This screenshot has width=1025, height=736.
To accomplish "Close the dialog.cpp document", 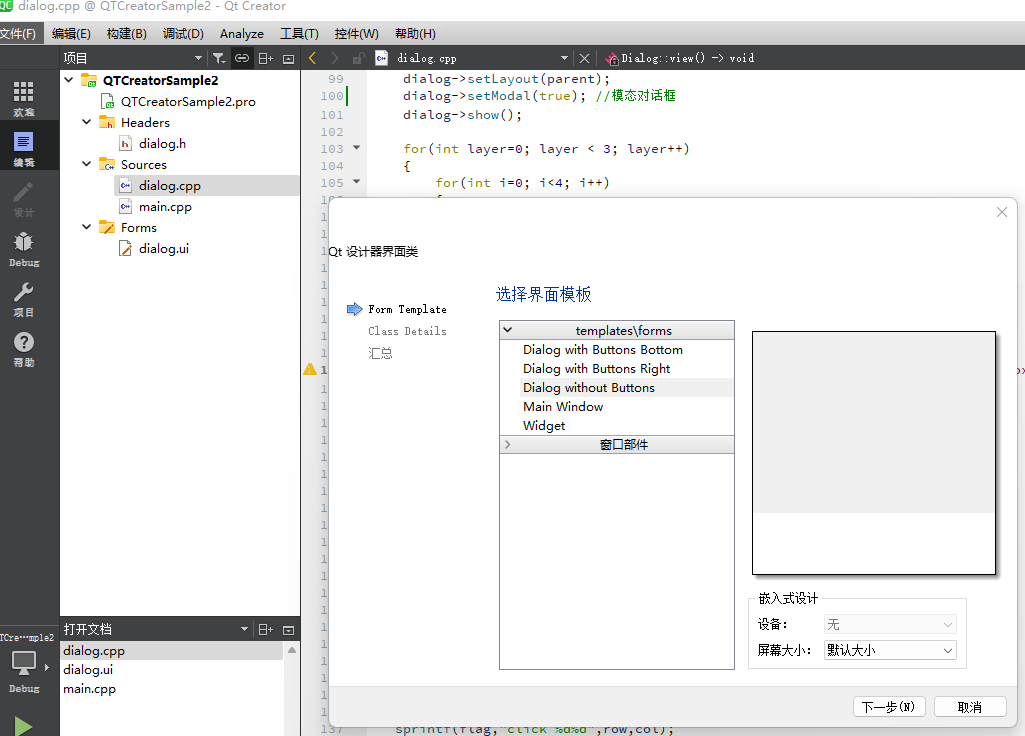I will click(584, 58).
